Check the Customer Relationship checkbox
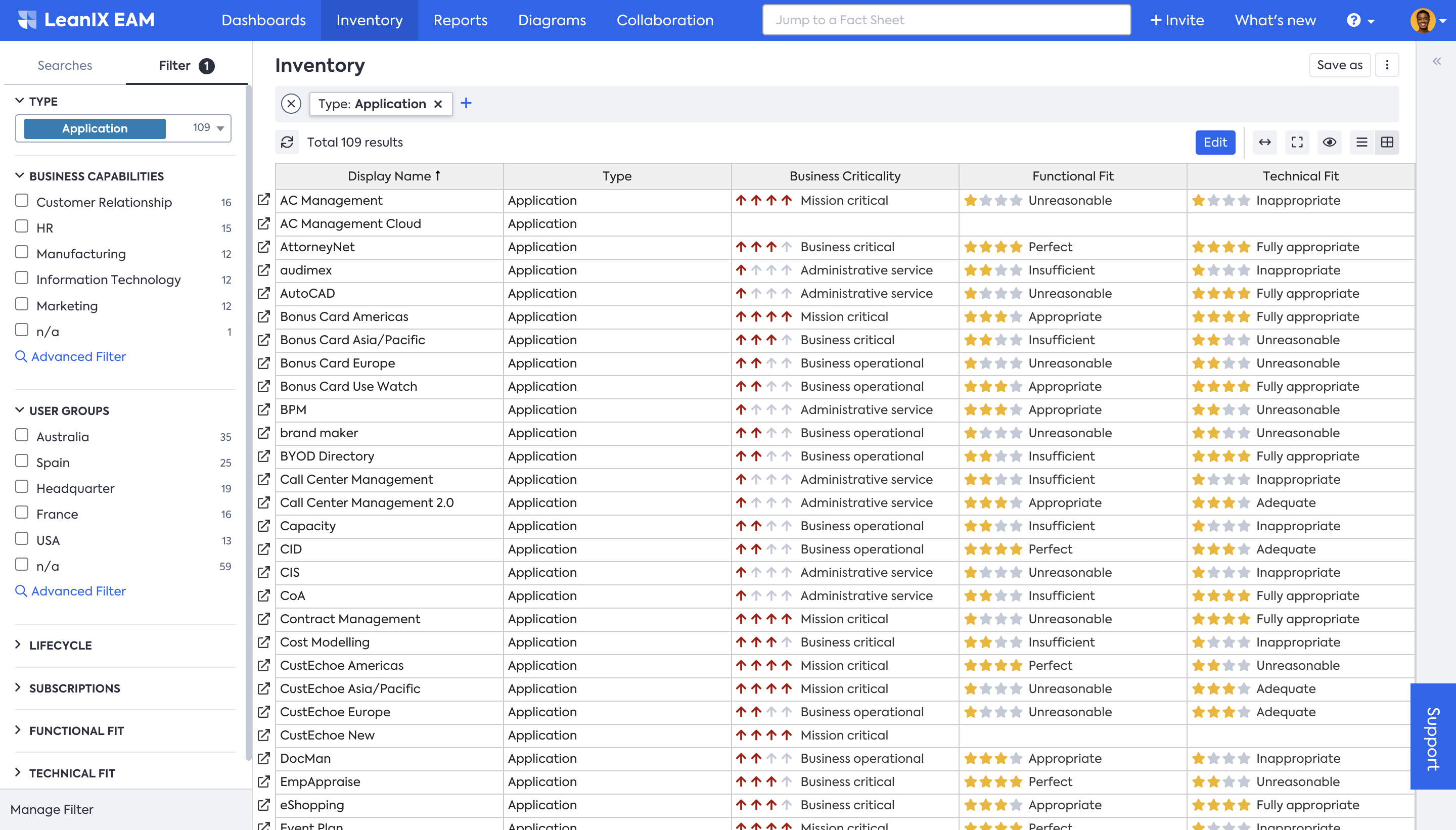The height and width of the screenshot is (830, 1456). pyautogui.click(x=22, y=201)
